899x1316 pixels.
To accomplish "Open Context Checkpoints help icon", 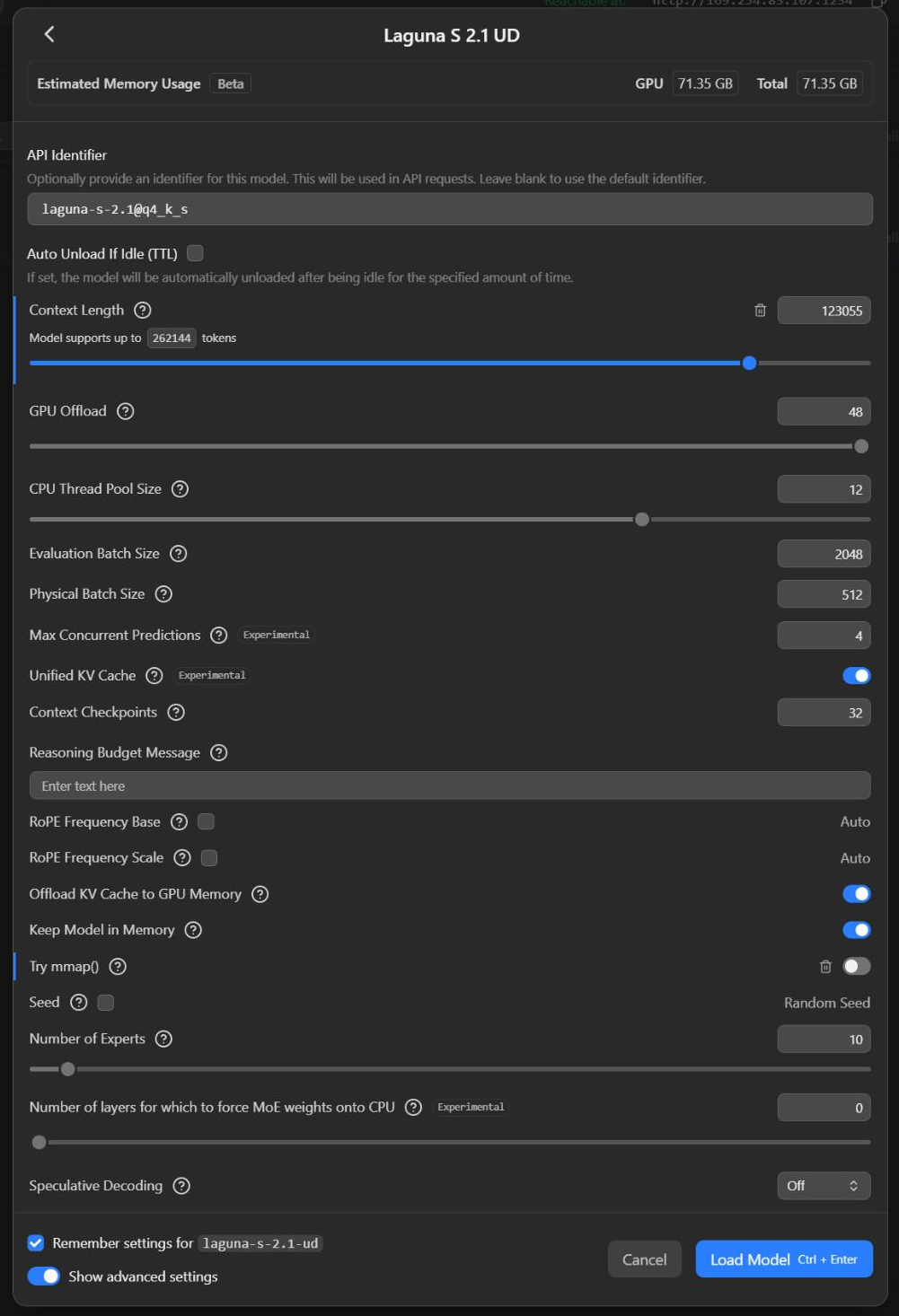I will (x=176, y=713).
